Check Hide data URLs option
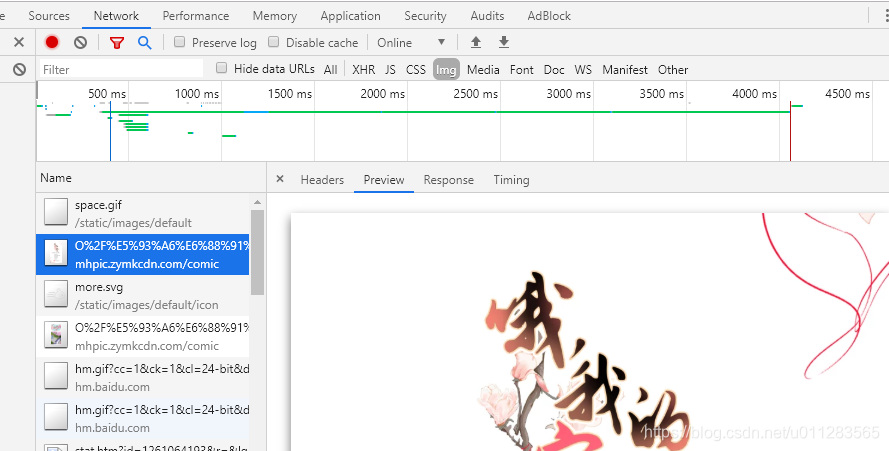Viewport: 889px width, 451px height. (222, 68)
